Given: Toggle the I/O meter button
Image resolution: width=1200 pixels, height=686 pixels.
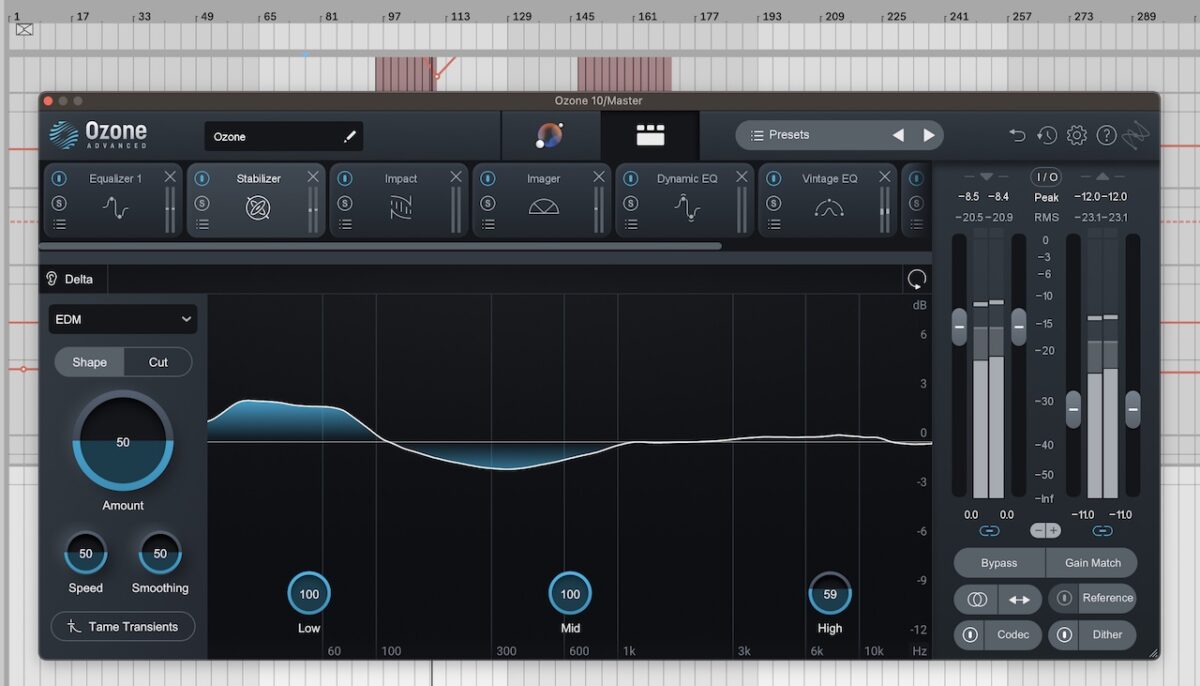Looking at the screenshot, I should [x=1046, y=177].
